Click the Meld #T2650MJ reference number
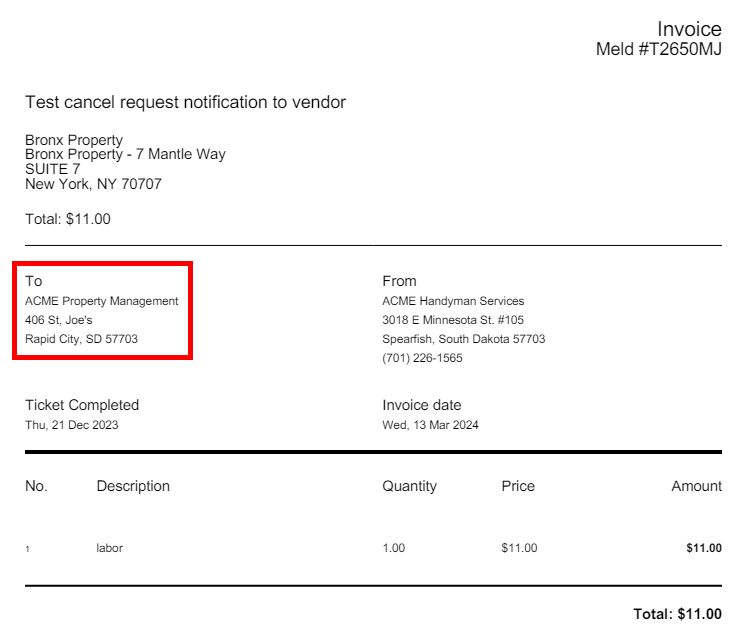 tap(658, 50)
